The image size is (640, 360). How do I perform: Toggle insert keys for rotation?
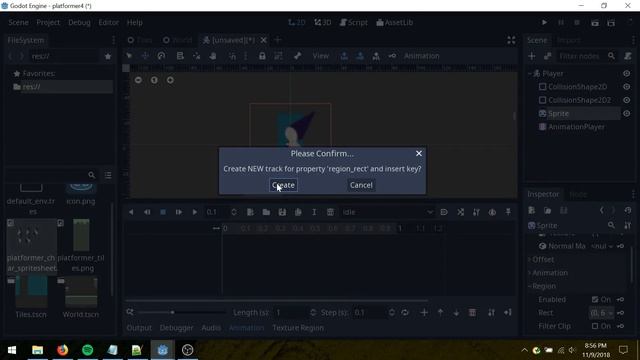coord(360,56)
